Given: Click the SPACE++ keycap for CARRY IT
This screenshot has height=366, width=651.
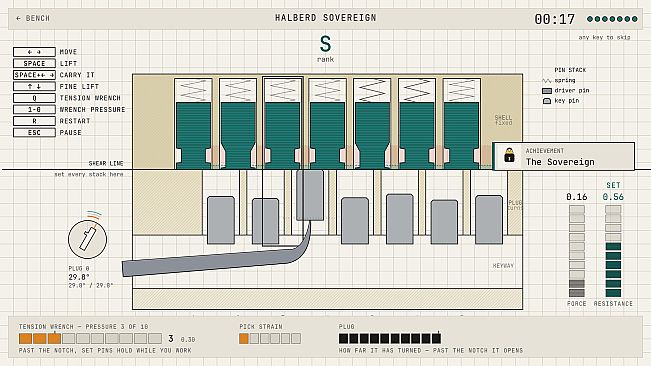Looking at the screenshot, I should pyautogui.click(x=34, y=75).
